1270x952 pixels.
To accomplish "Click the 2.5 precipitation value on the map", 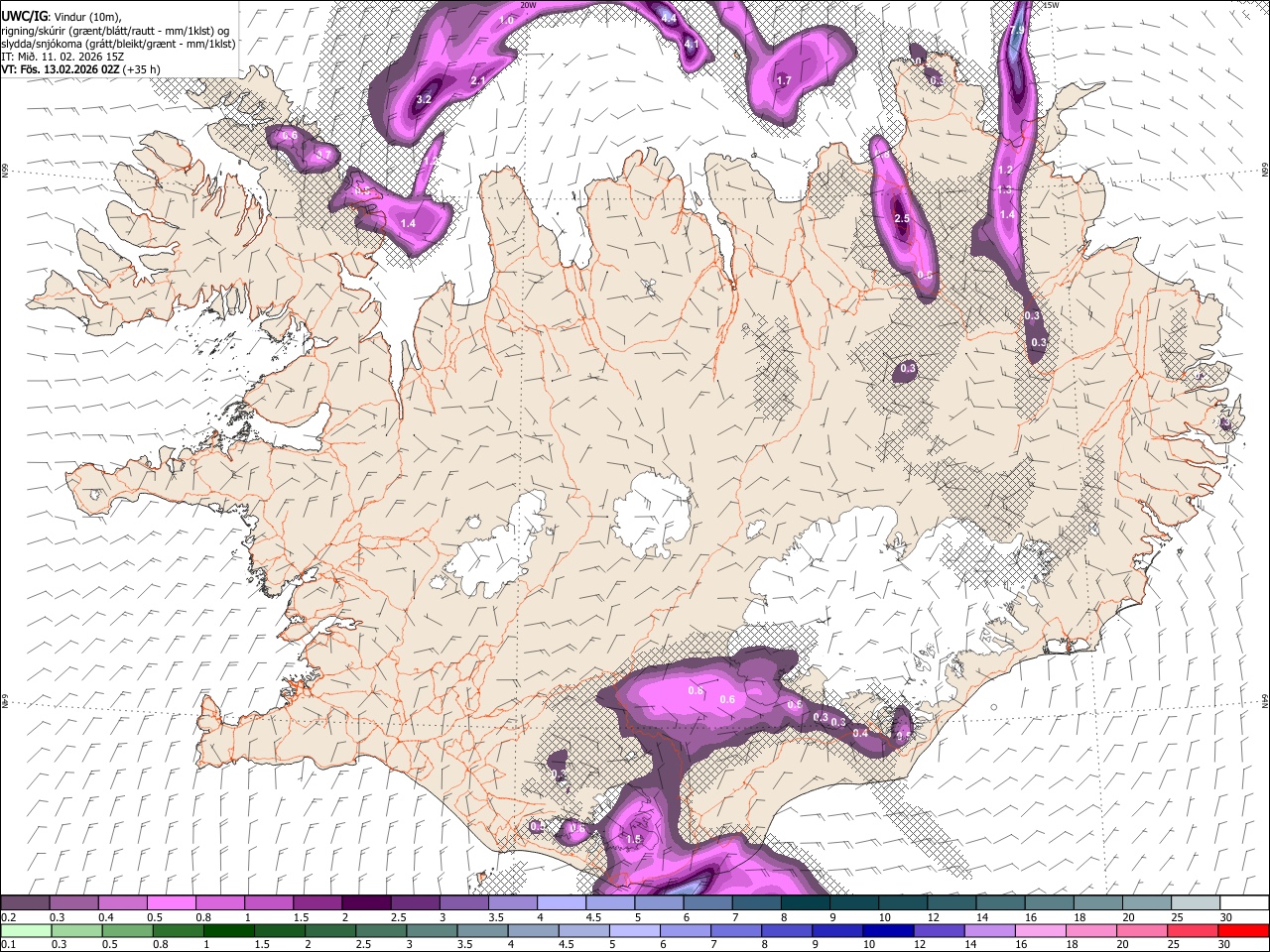I will tap(902, 218).
